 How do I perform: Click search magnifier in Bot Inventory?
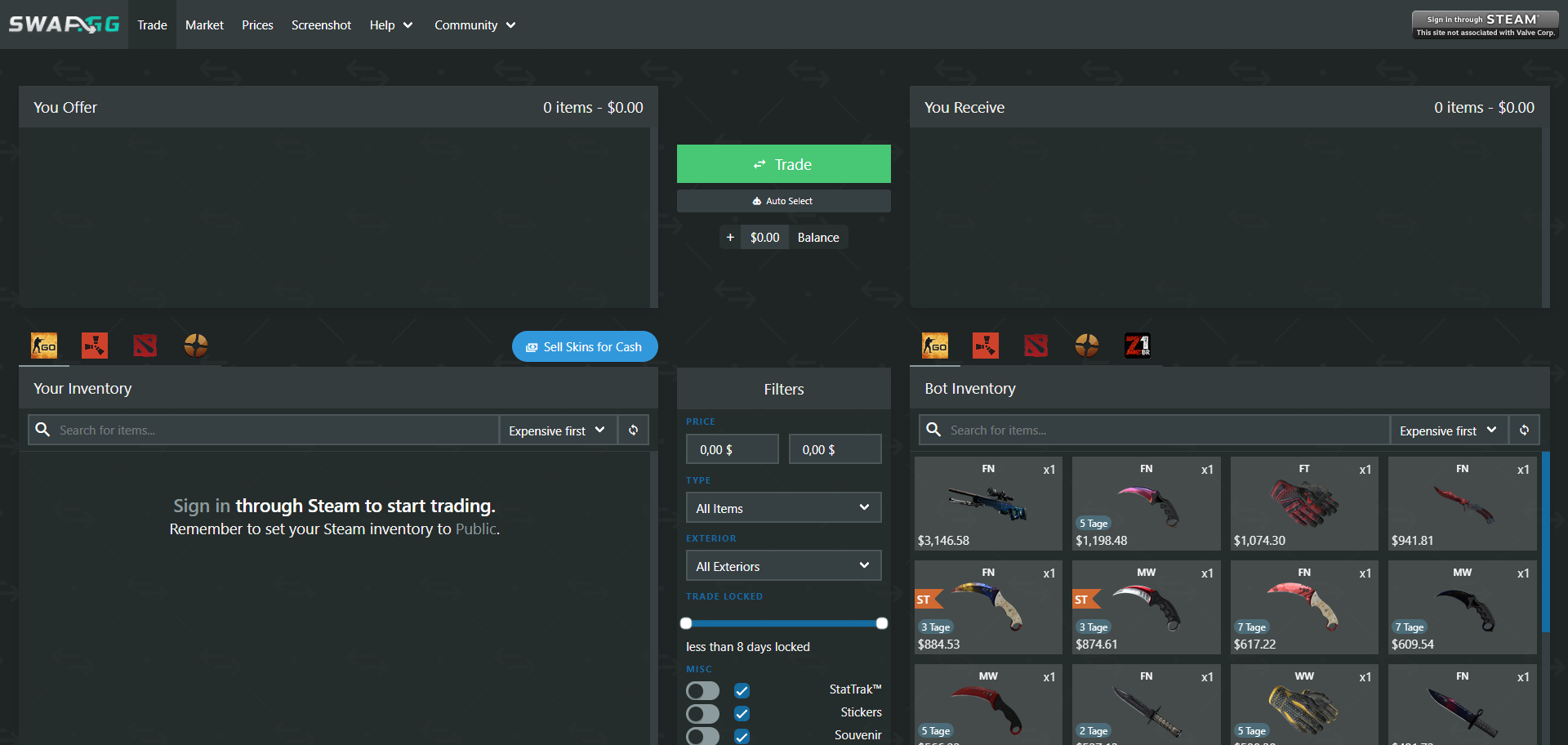(934, 430)
